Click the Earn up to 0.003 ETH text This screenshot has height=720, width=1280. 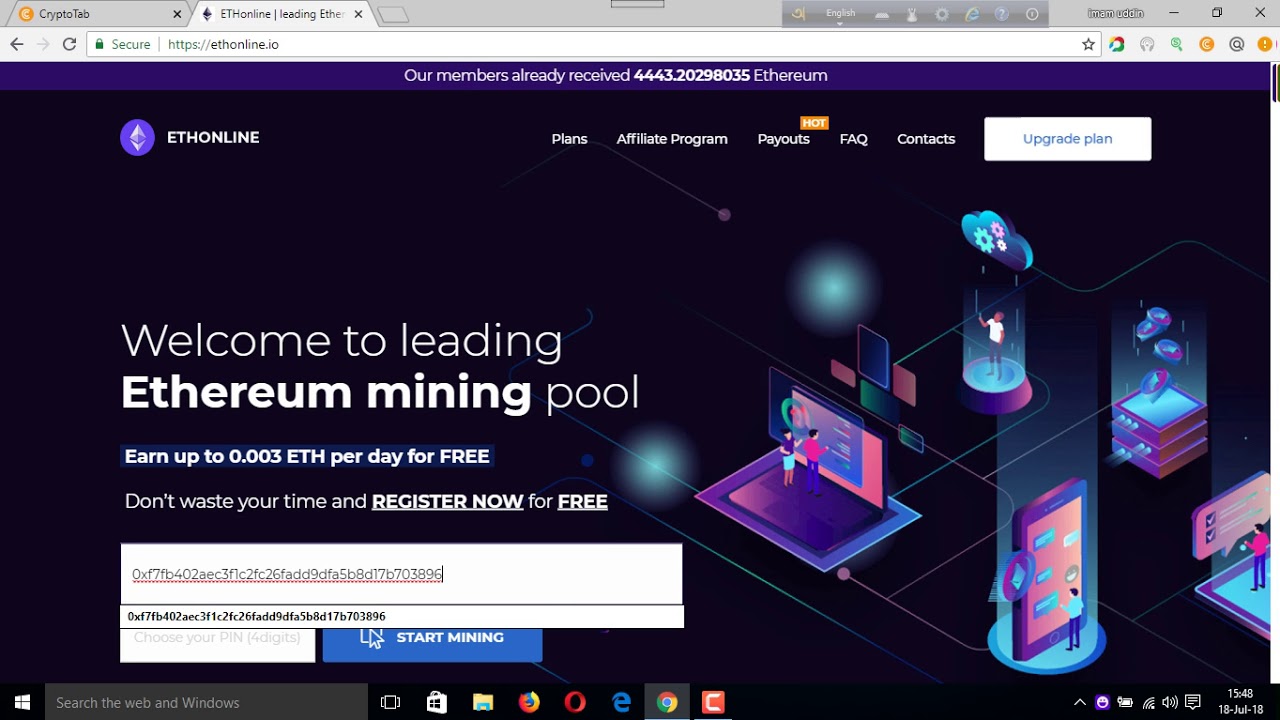point(307,456)
